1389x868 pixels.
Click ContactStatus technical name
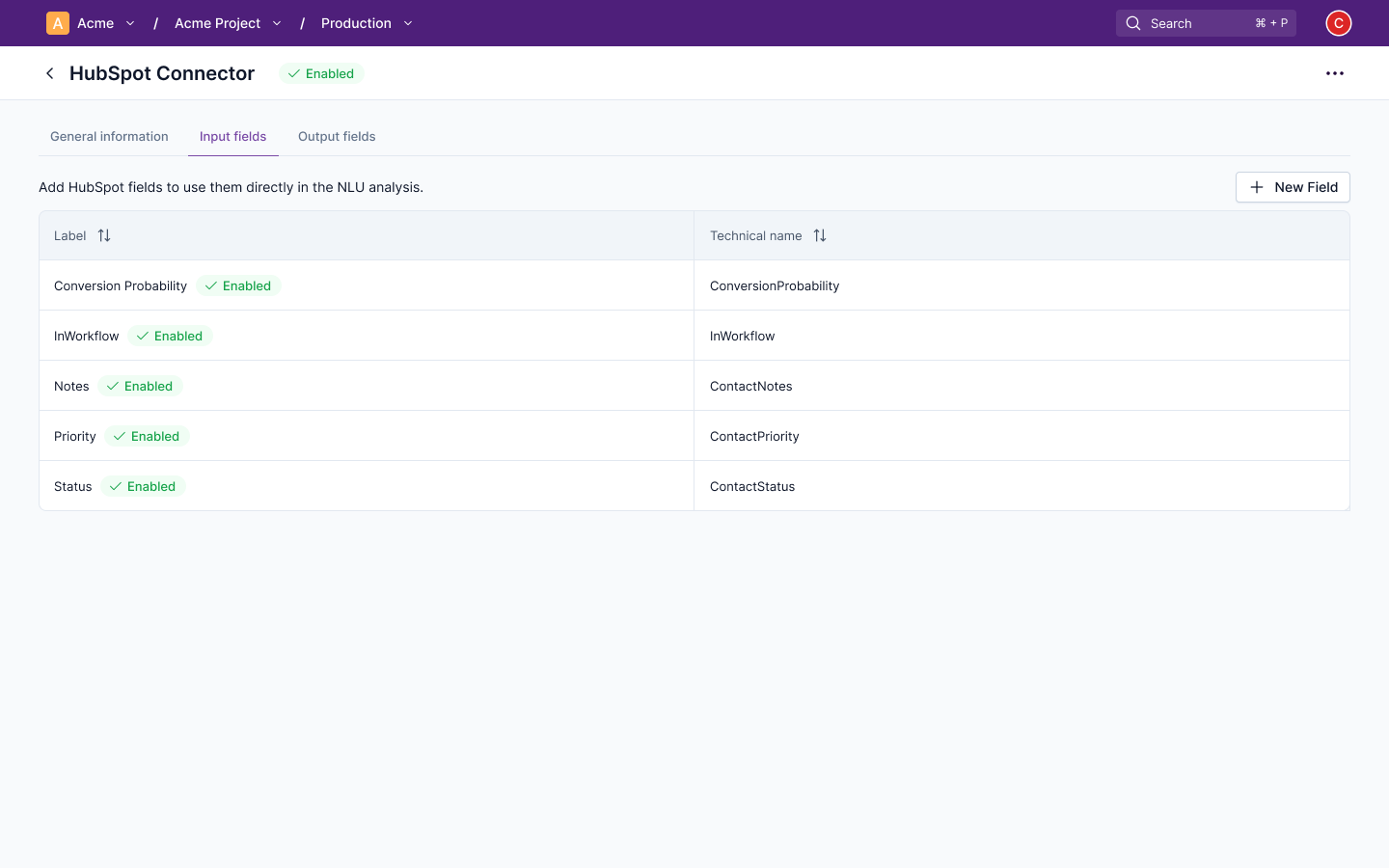click(x=752, y=486)
